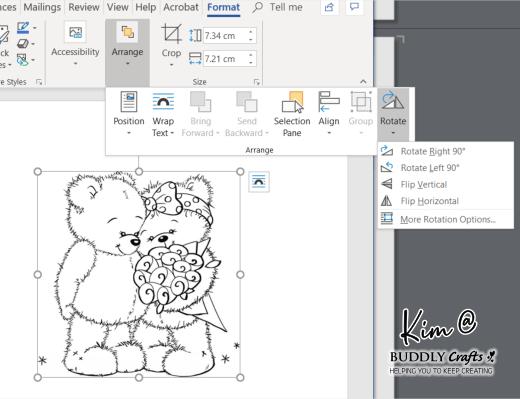This screenshot has height=399, width=520.
Task: Click the top-left image resize handle
Action: pyautogui.click(x=38, y=171)
